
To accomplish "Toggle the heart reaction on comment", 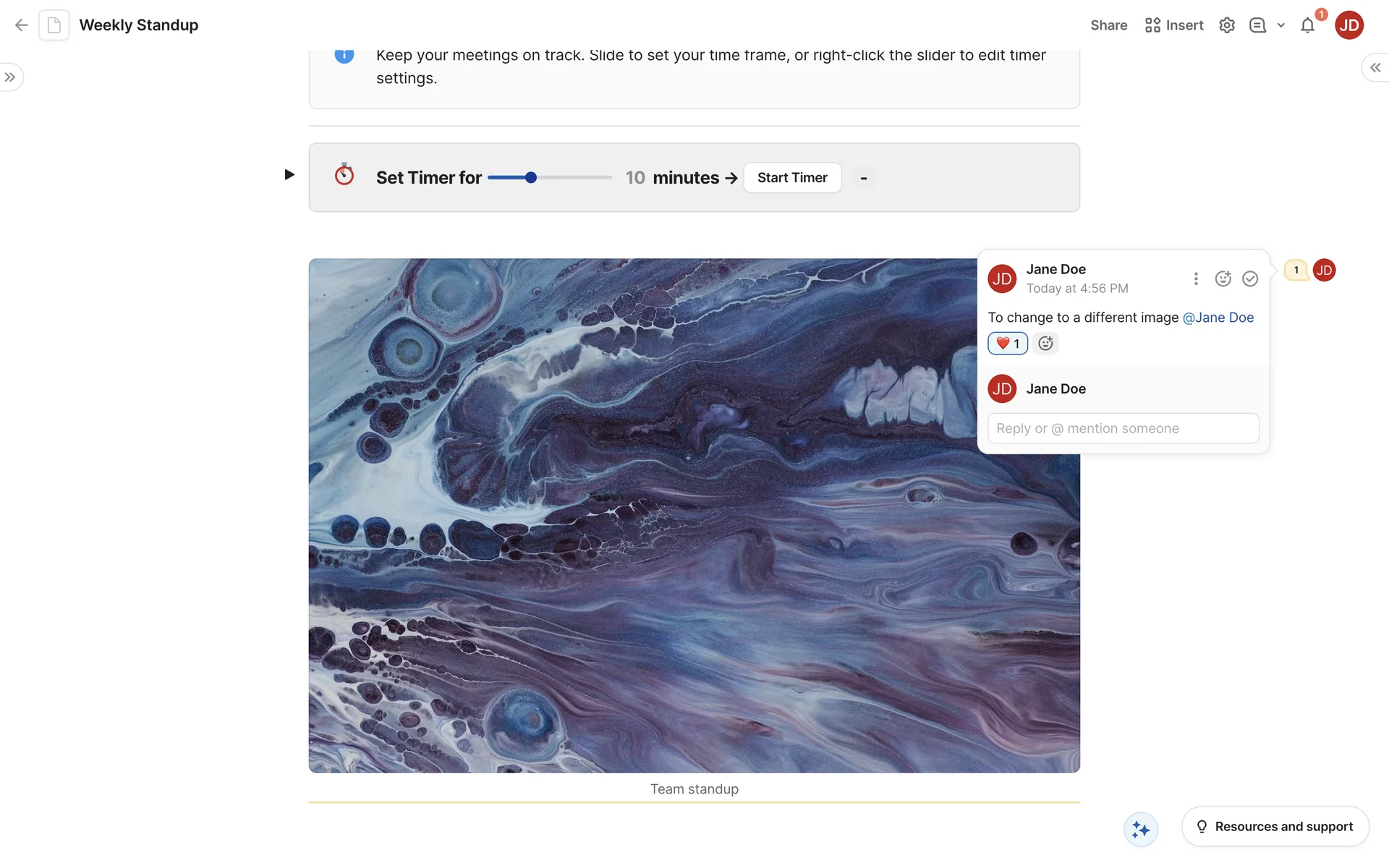I will pyautogui.click(x=1007, y=344).
